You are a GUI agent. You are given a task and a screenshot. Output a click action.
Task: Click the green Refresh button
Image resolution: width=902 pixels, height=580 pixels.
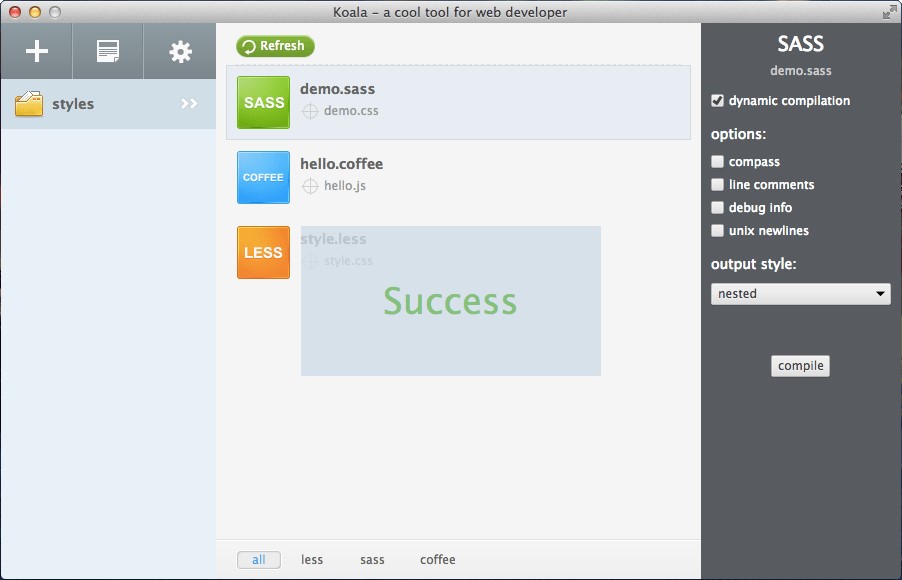tap(275, 46)
